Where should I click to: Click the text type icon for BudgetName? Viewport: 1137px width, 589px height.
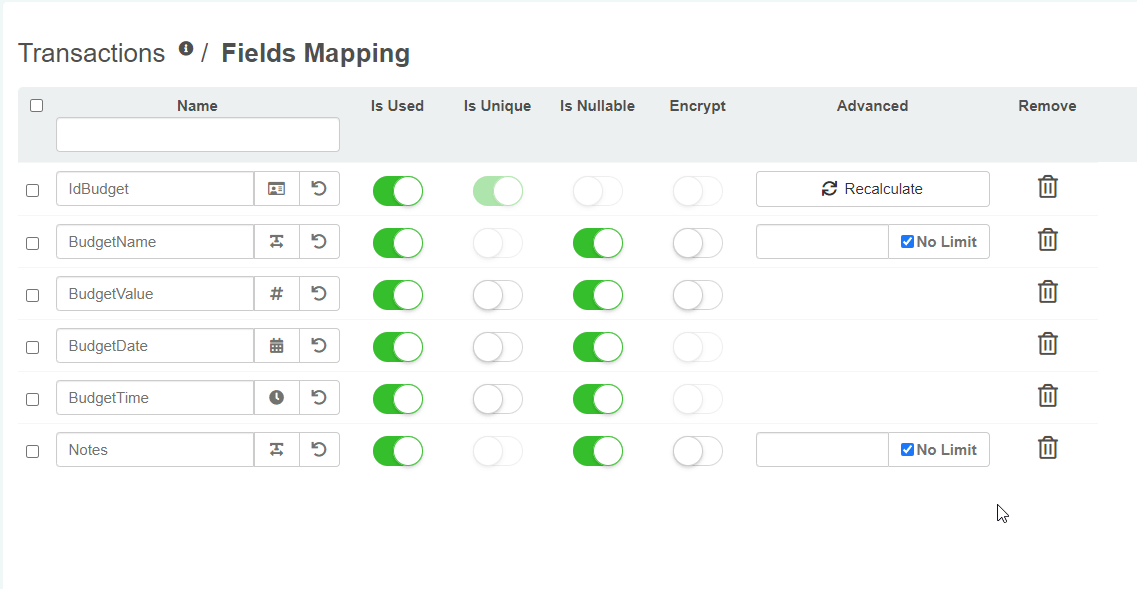(277, 242)
